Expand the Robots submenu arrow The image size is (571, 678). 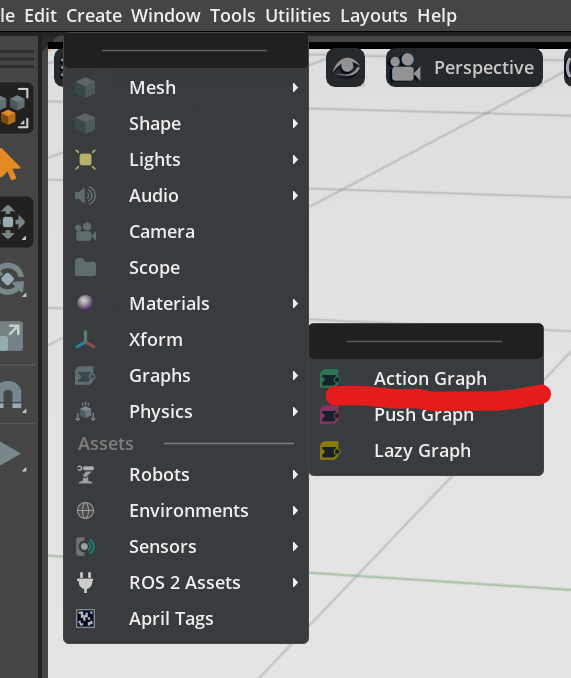295,475
